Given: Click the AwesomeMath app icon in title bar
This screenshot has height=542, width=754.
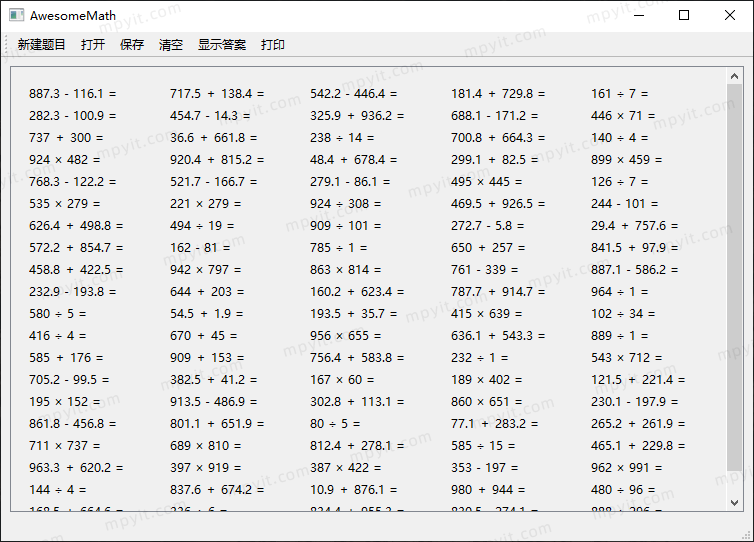Looking at the screenshot, I should (x=16, y=15).
